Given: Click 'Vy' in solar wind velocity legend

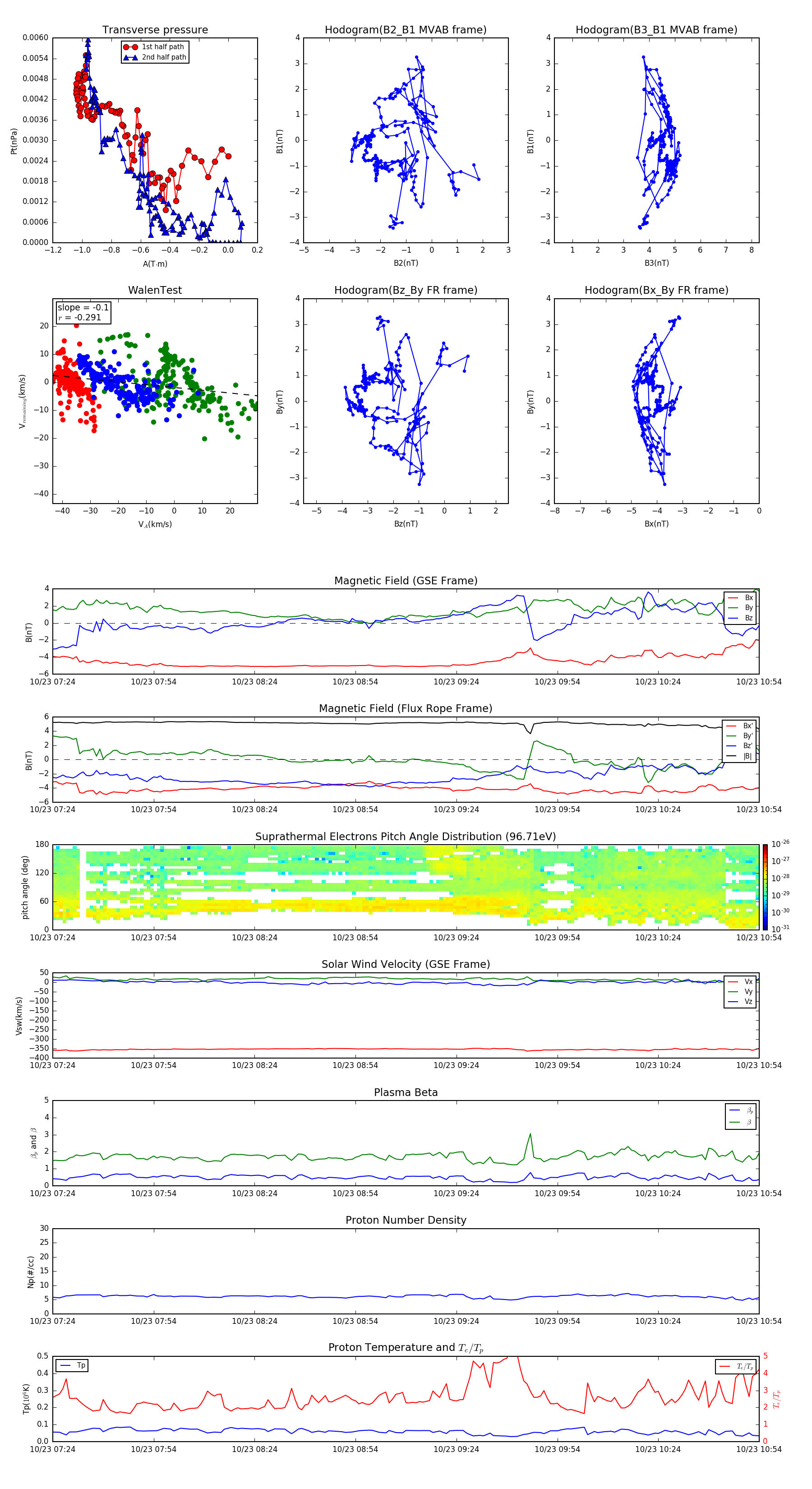Looking at the screenshot, I should coord(740,992).
